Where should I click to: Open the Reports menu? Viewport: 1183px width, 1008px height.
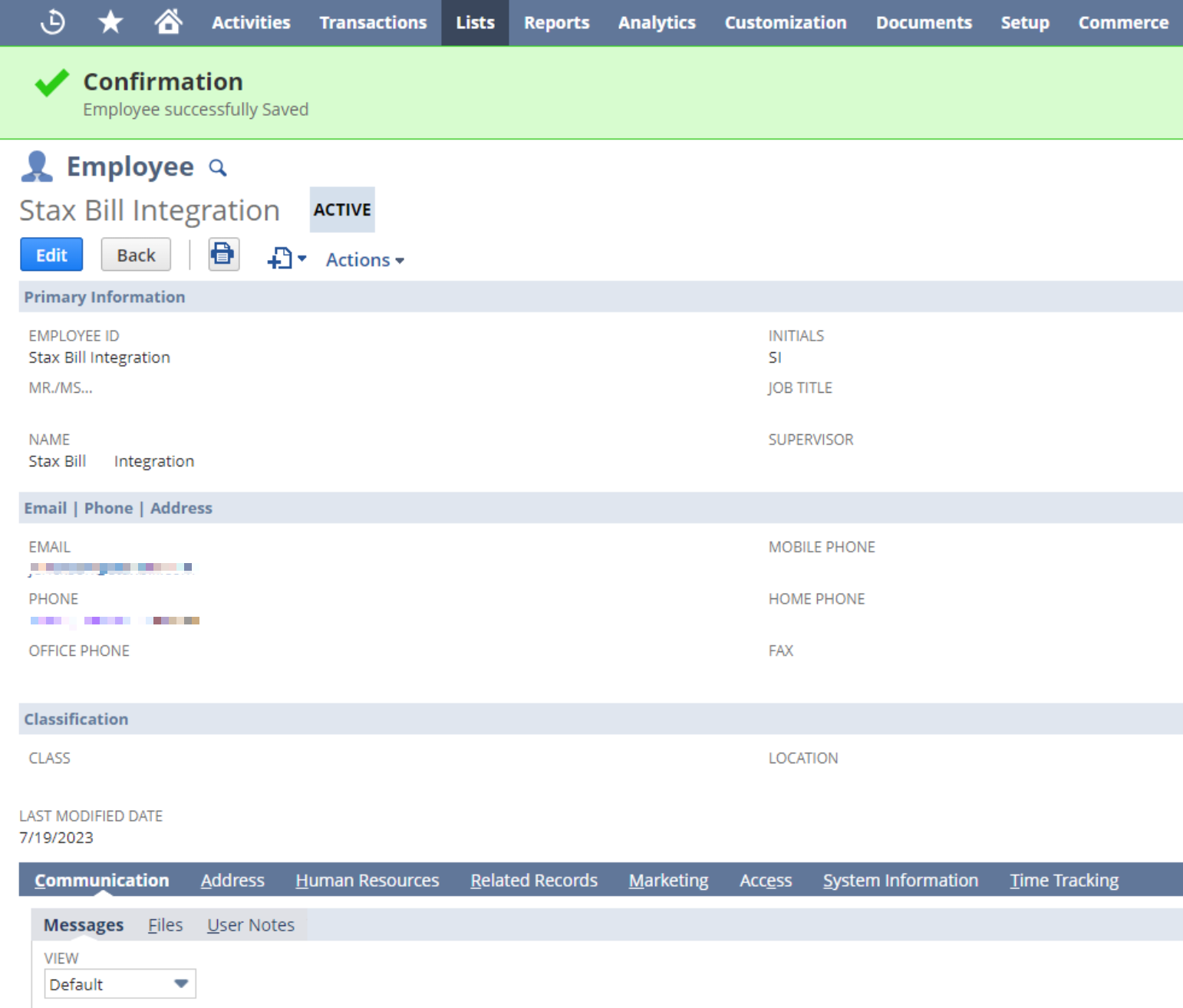(x=556, y=23)
